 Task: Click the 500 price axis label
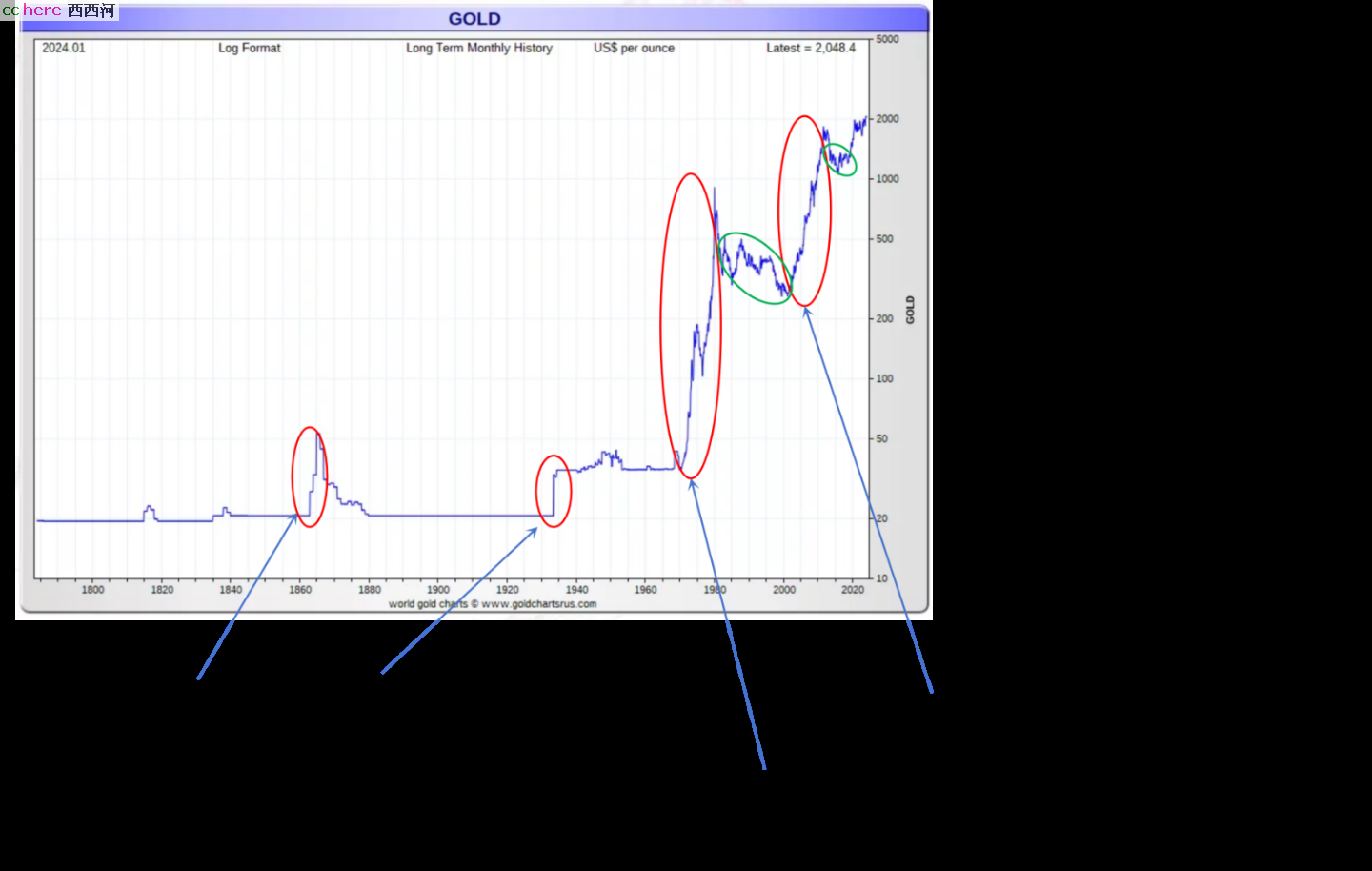884,239
